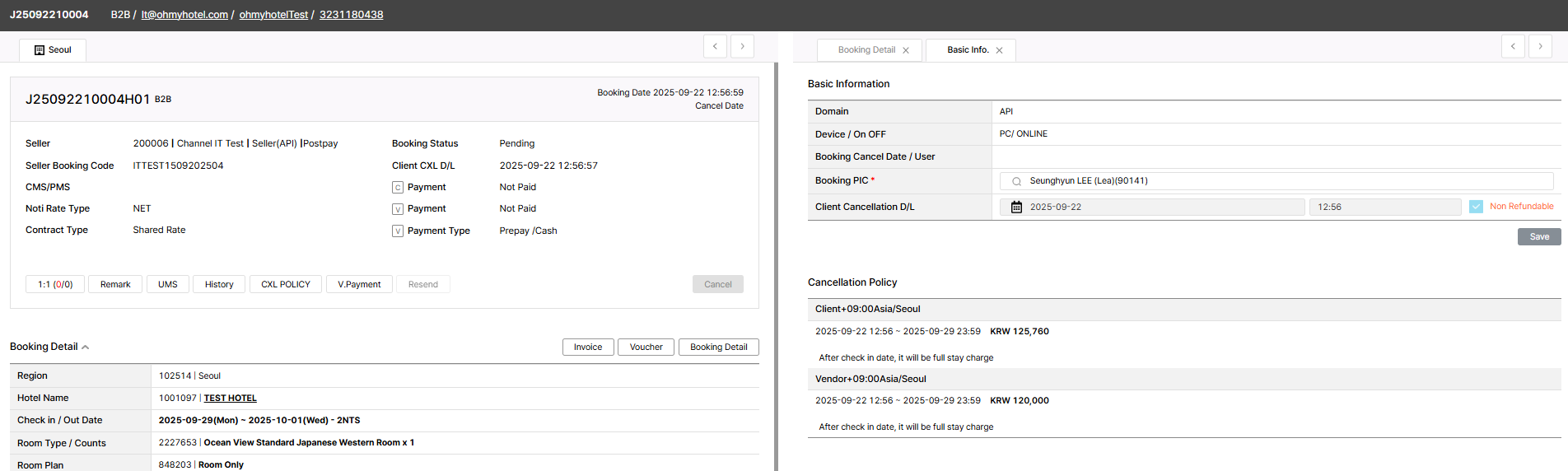The width and height of the screenshot is (1568, 471).
Task: Select the Basic Info. tab
Action: [968, 50]
